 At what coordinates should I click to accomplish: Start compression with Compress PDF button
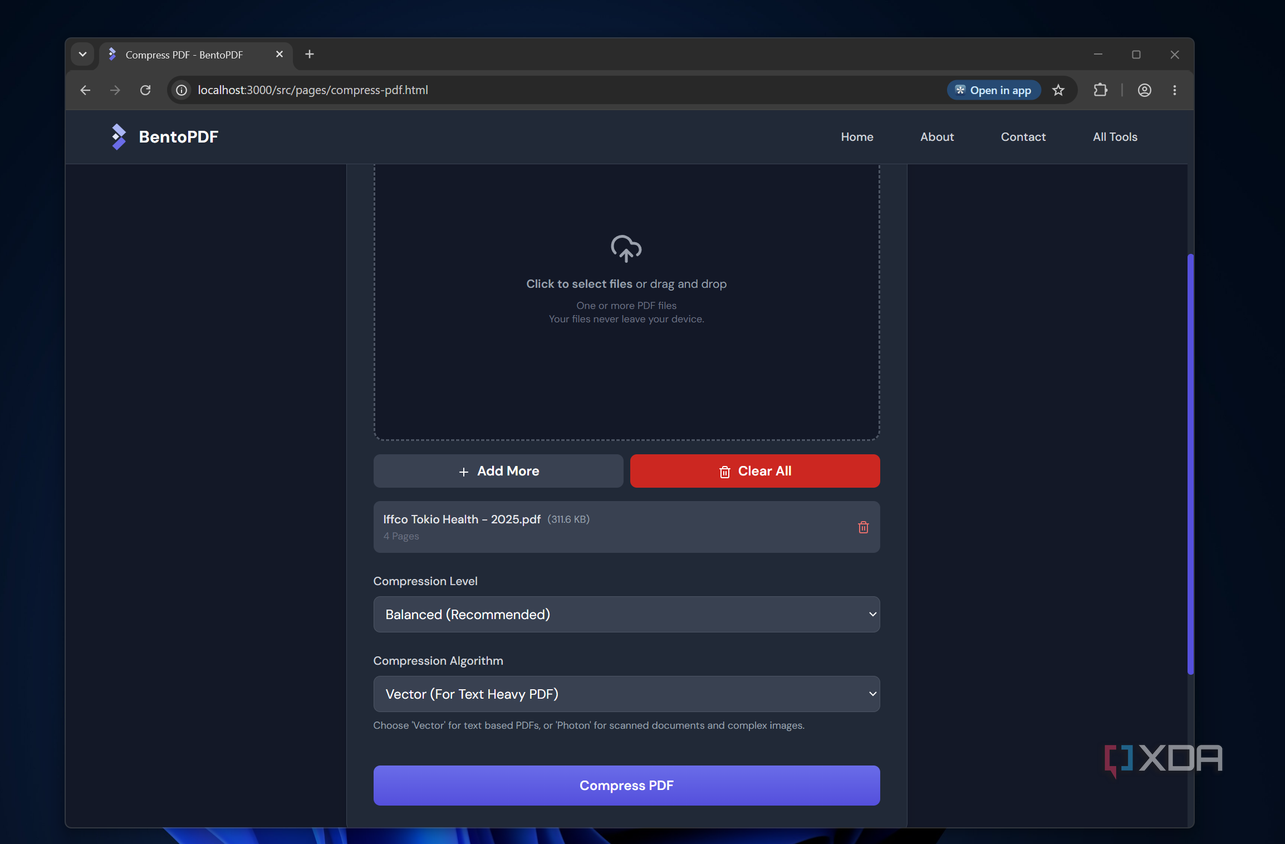coord(626,785)
